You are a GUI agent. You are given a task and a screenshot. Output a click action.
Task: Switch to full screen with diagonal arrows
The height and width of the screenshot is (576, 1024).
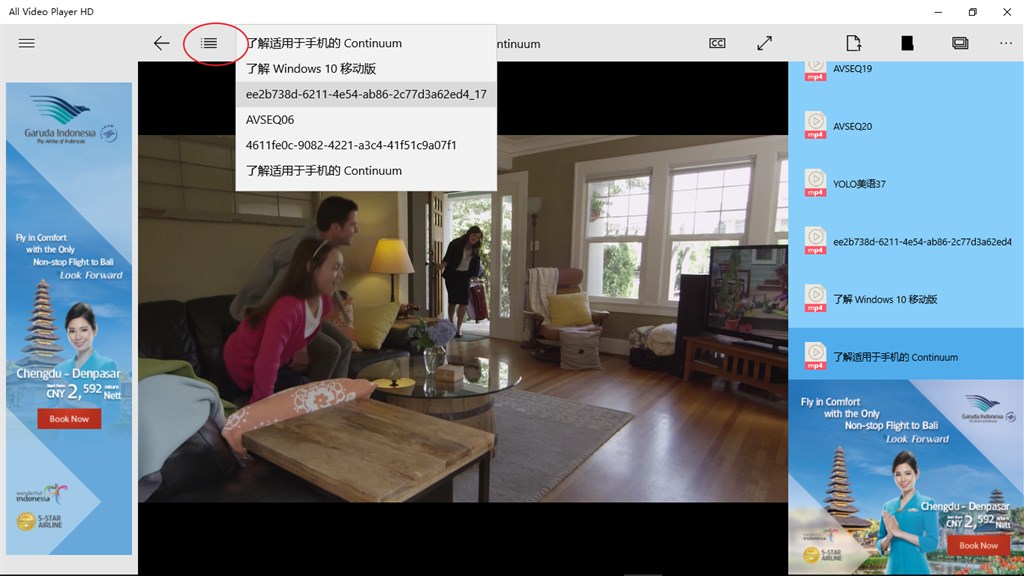765,43
